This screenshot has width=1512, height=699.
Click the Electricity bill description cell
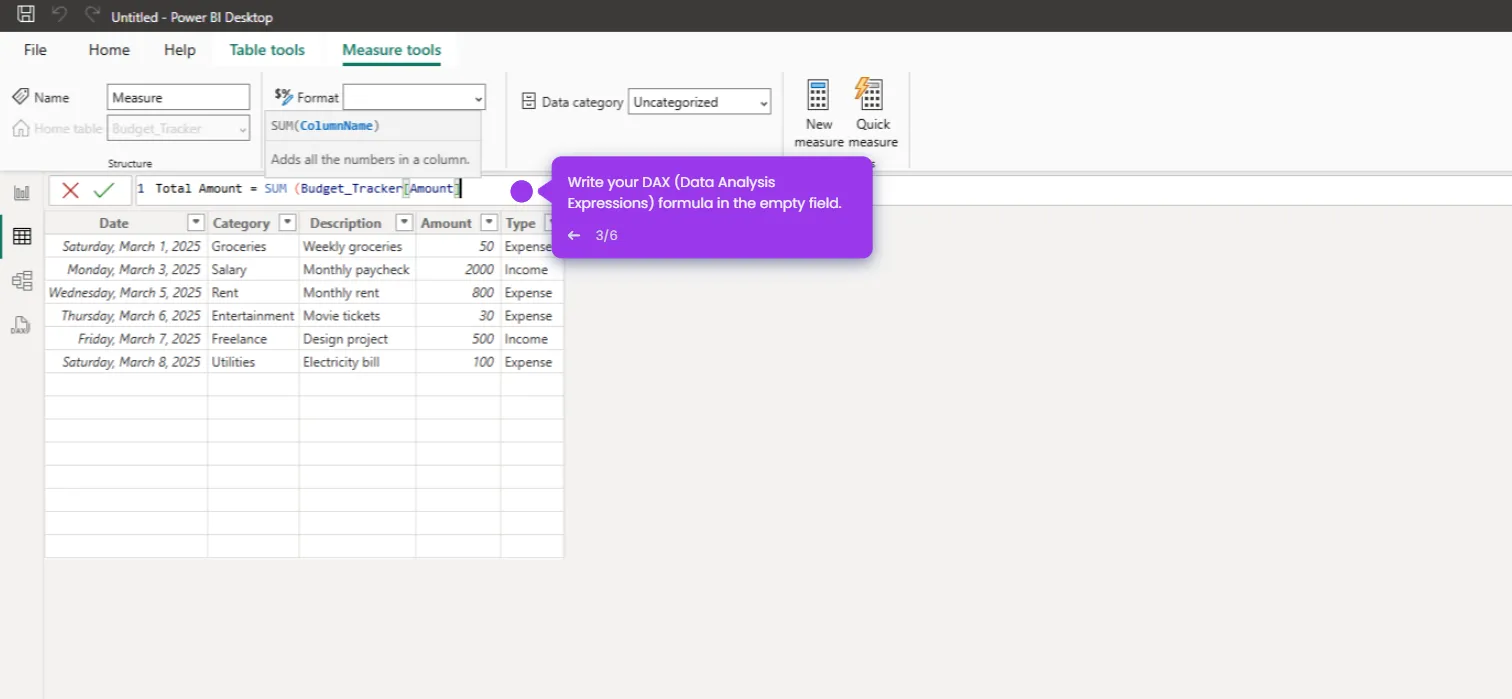357,361
